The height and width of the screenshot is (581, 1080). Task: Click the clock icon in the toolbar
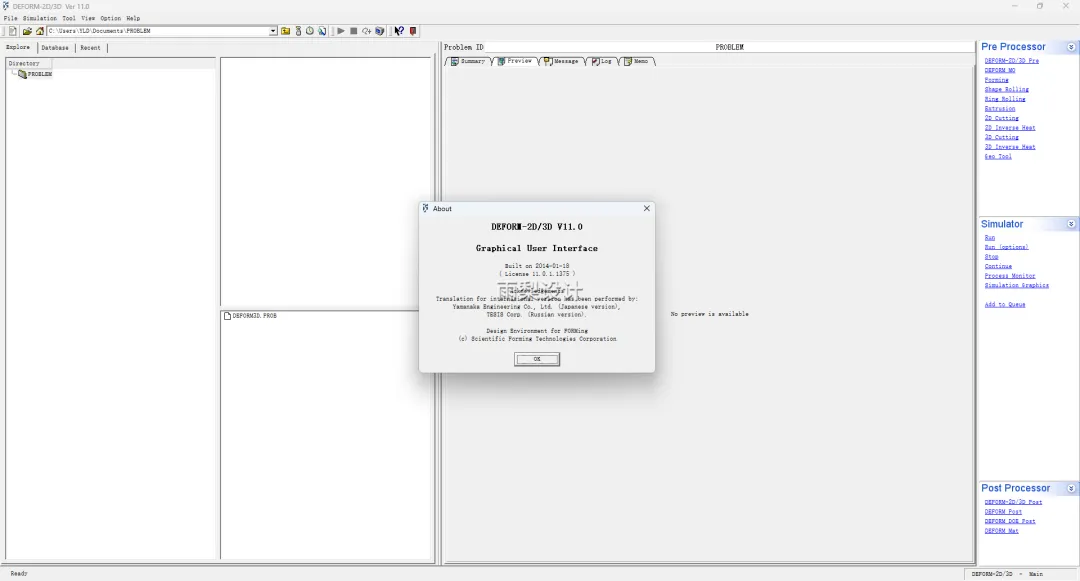(310, 31)
